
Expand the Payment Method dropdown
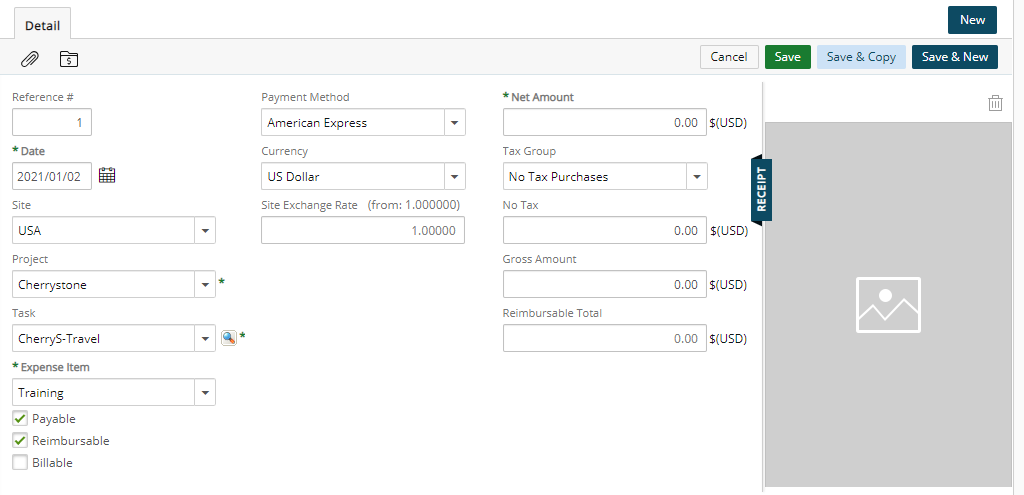tap(455, 123)
